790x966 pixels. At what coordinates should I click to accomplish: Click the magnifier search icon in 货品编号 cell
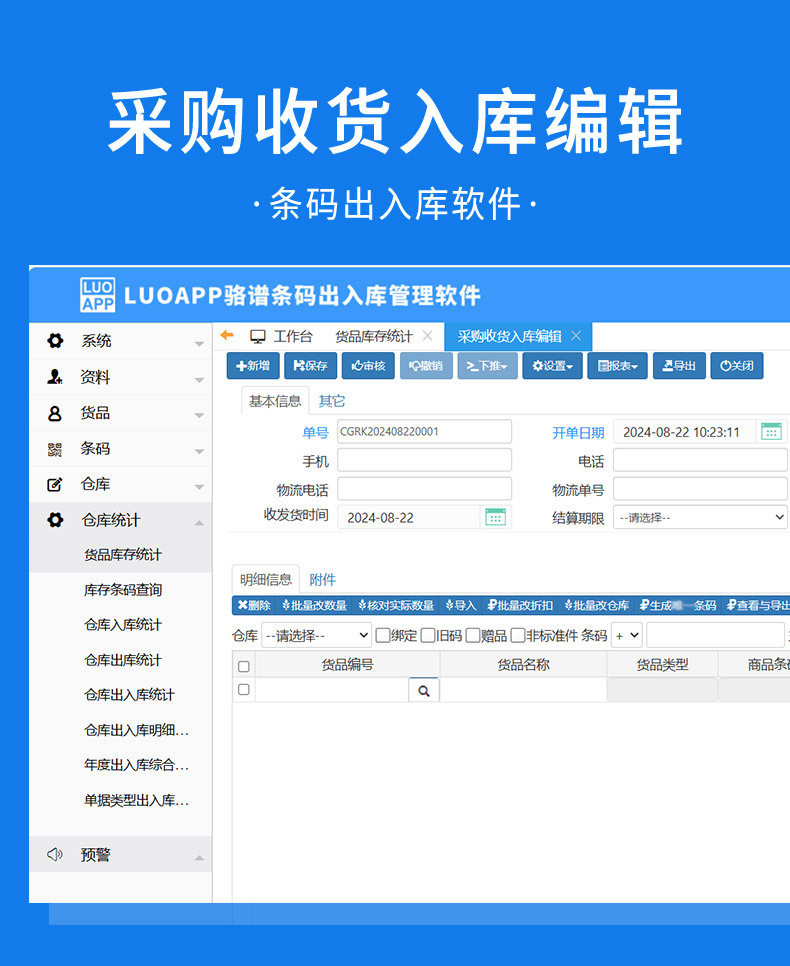[424, 691]
